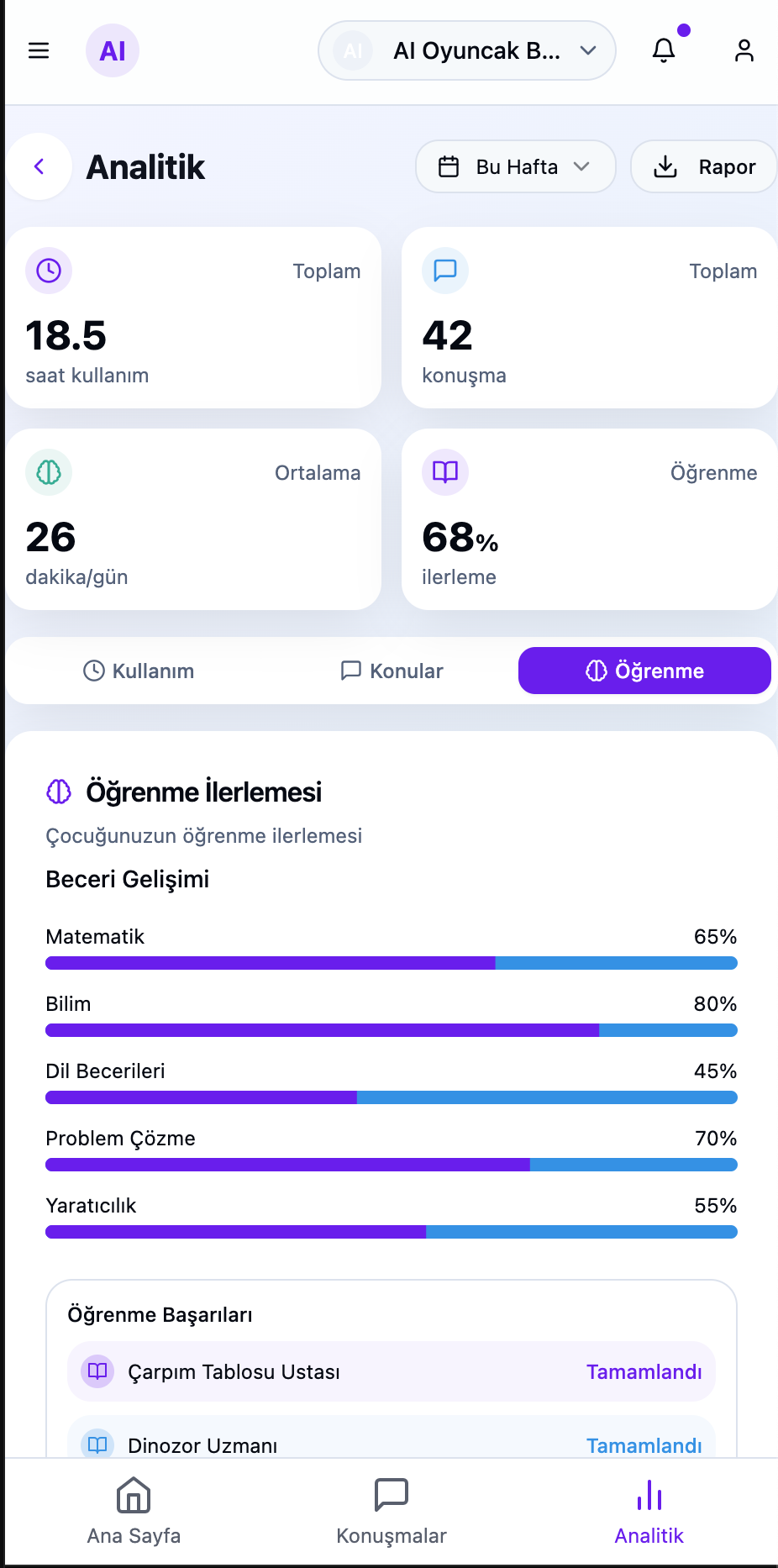The image size is (778, 1568).
Task: Toggle the Öğrenme view
Action: [644, 671]
